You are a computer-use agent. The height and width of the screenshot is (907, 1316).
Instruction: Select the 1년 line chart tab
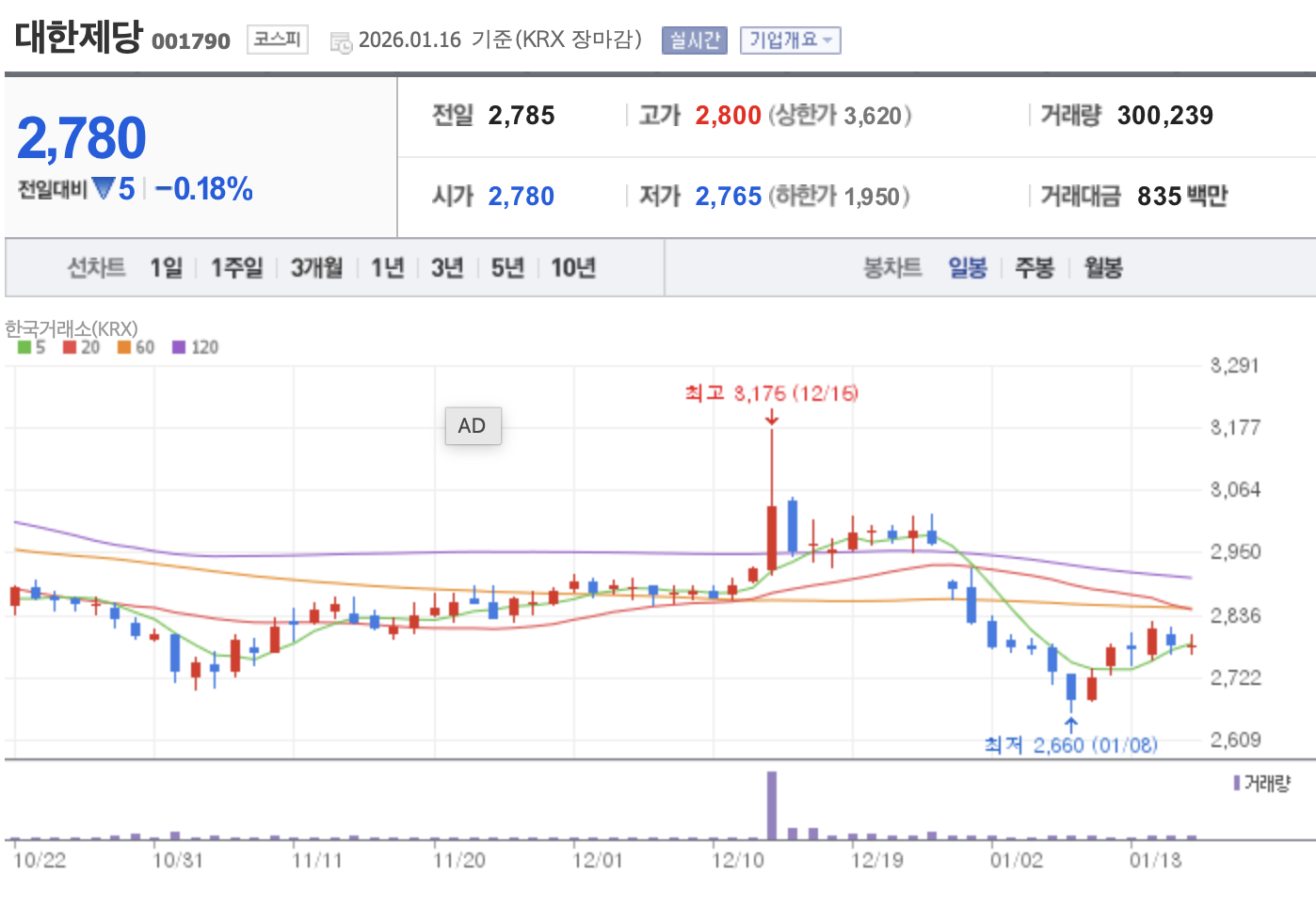(x=388, y=268)
